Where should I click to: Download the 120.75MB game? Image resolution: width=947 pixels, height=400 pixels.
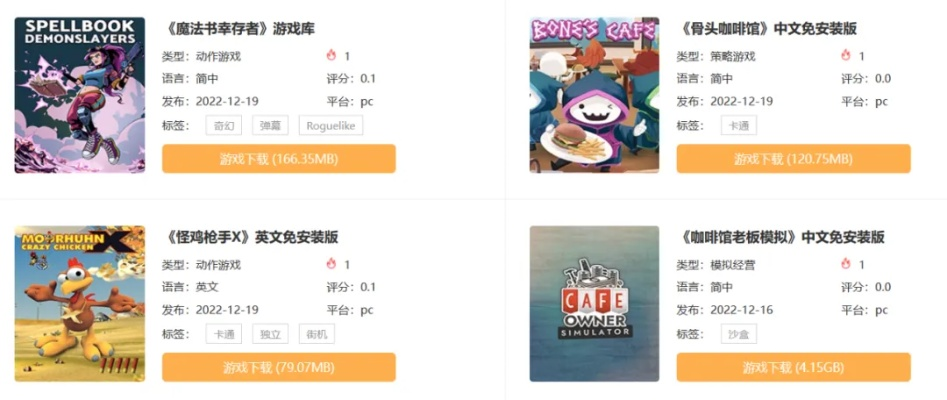[794, 159]
